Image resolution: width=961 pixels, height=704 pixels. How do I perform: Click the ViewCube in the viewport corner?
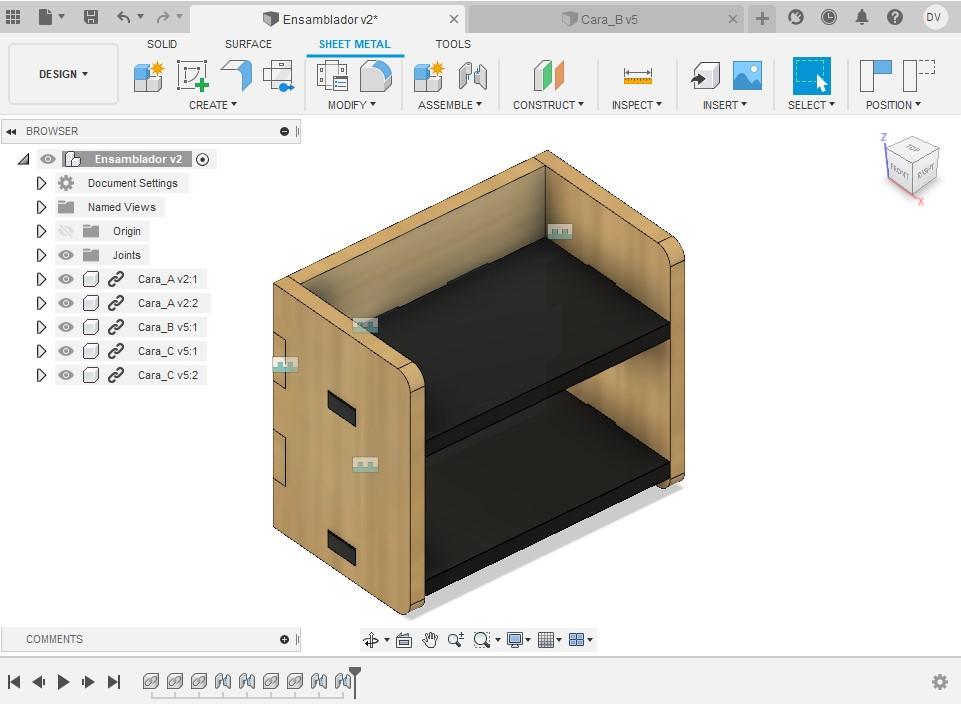click(x=912, y=165)
